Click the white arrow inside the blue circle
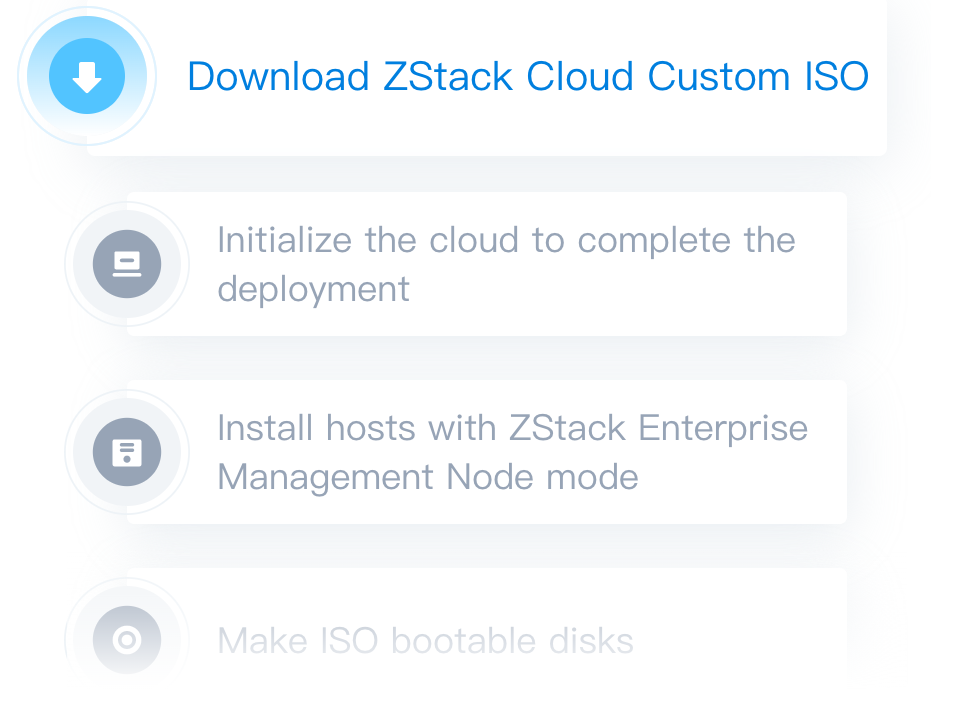Image resolution: width=956 pixels, height=702 pixels. pos(87,77)
